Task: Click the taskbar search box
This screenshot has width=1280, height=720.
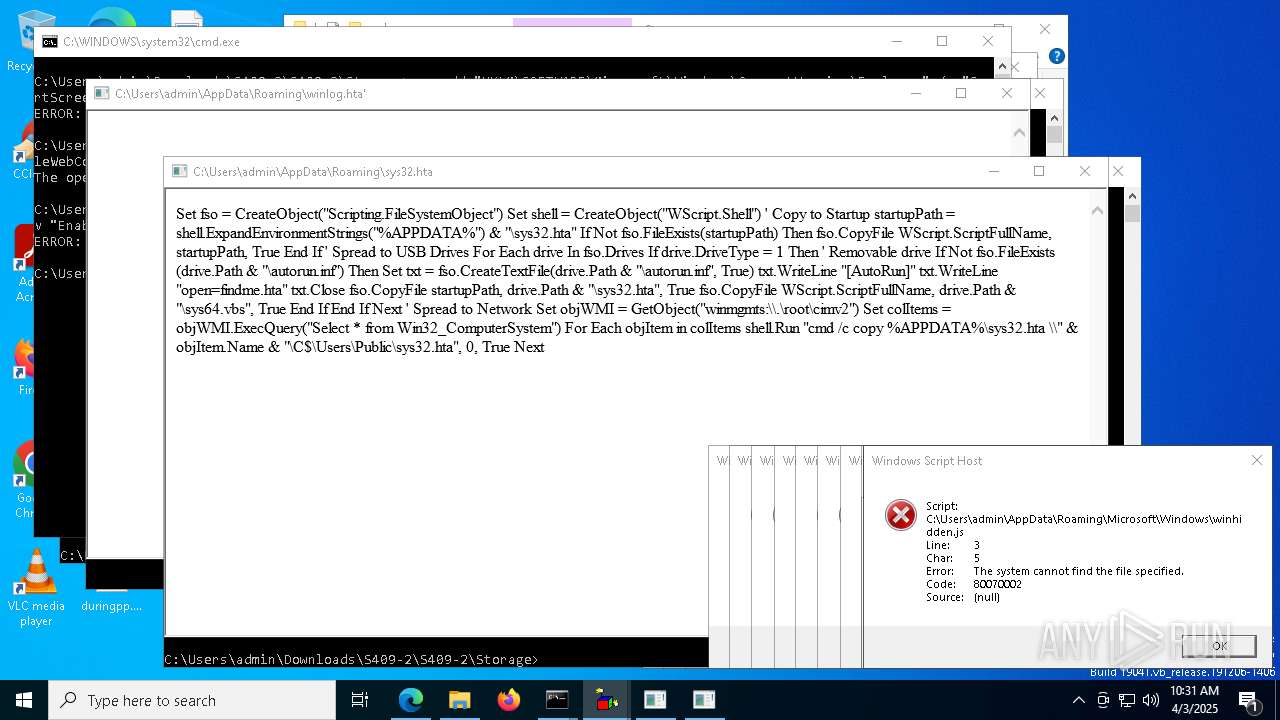Action: tap(192, 700)
